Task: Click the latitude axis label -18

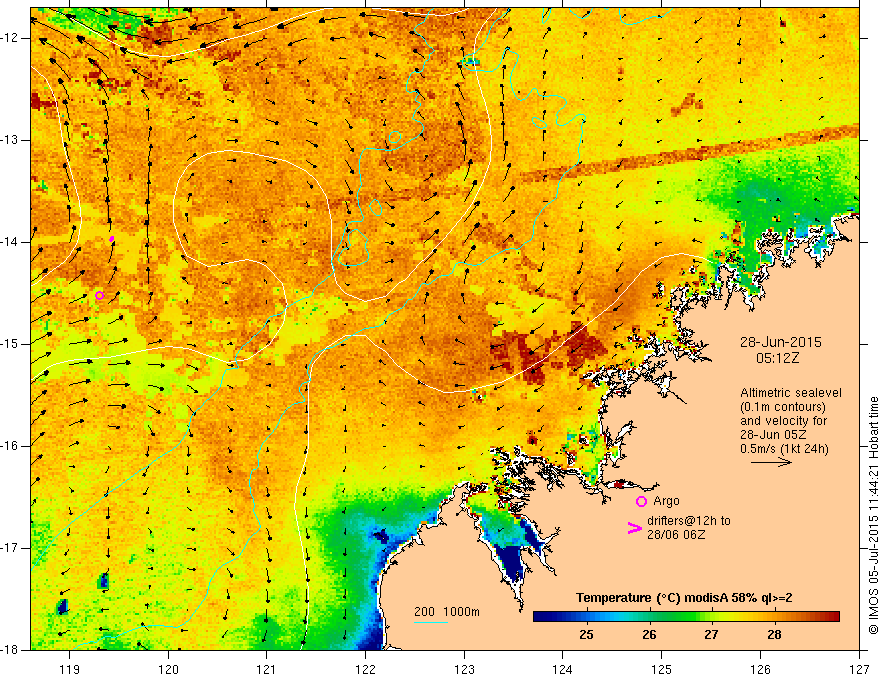Action: coord(10,649)
